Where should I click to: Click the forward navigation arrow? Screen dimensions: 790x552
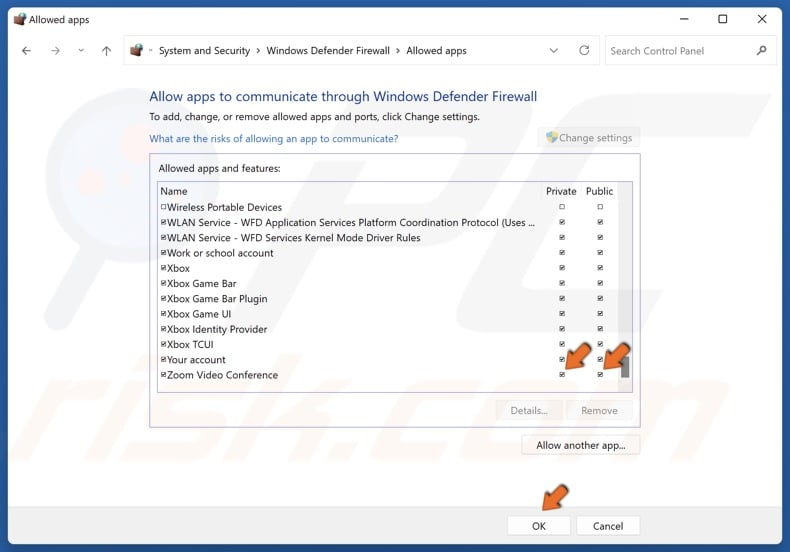pos(55,51)
